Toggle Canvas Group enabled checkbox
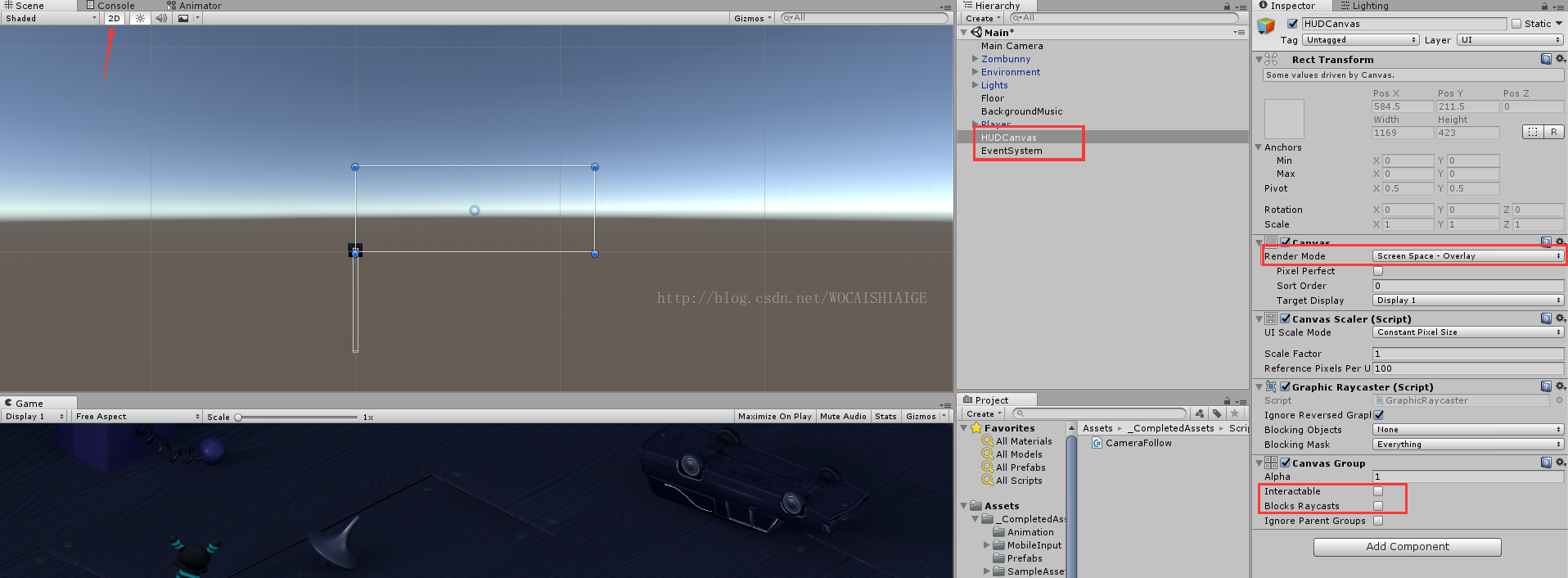1568x578 pixels. point(1286,463)
